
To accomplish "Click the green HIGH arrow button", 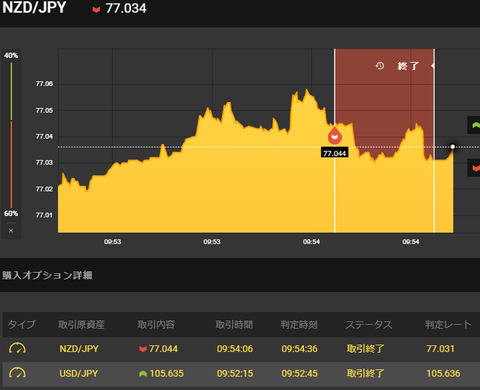I will click(474, 125).
